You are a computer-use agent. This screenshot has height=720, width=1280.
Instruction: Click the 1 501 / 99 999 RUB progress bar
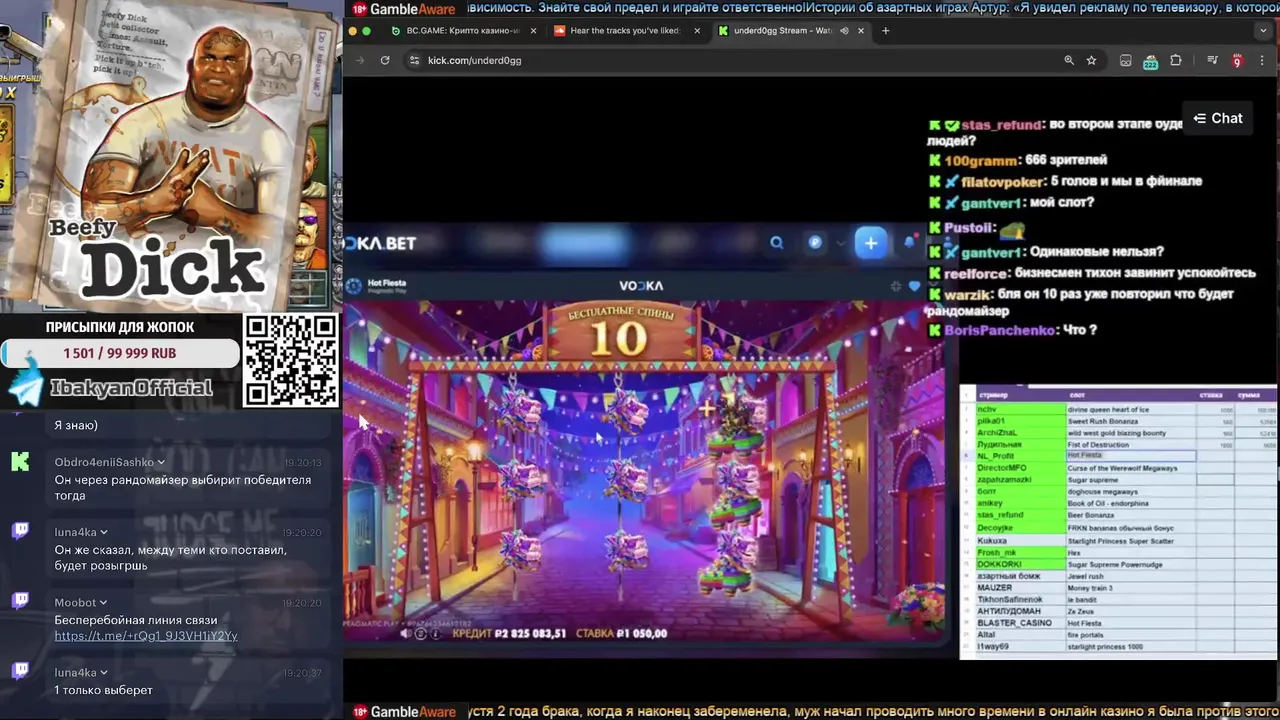(x=120, y=353)
